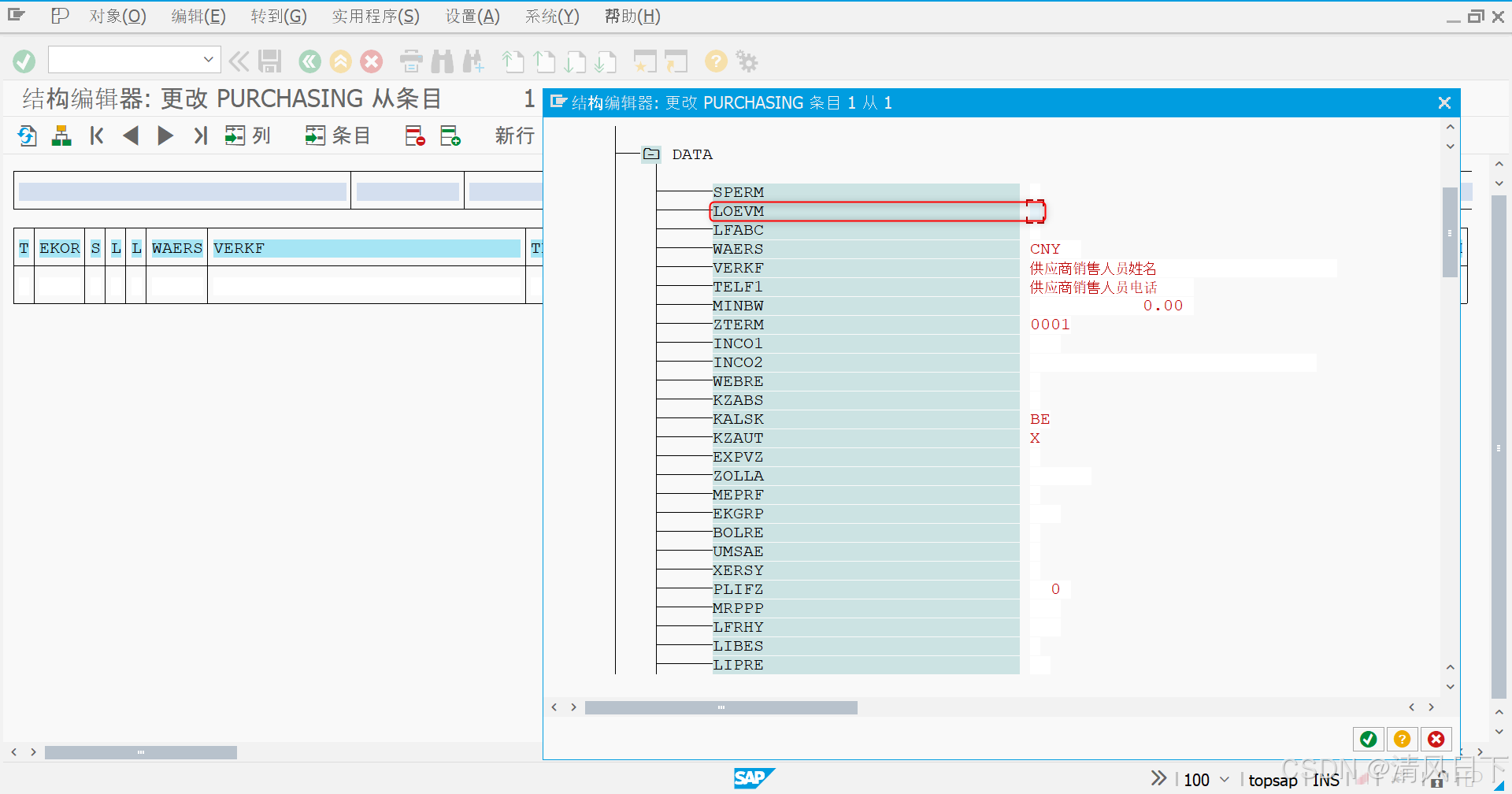The height and width of the screenshot is (794, 1512).
Task: Confirm dialog with green checkmark button
Action: point(1369,739)
